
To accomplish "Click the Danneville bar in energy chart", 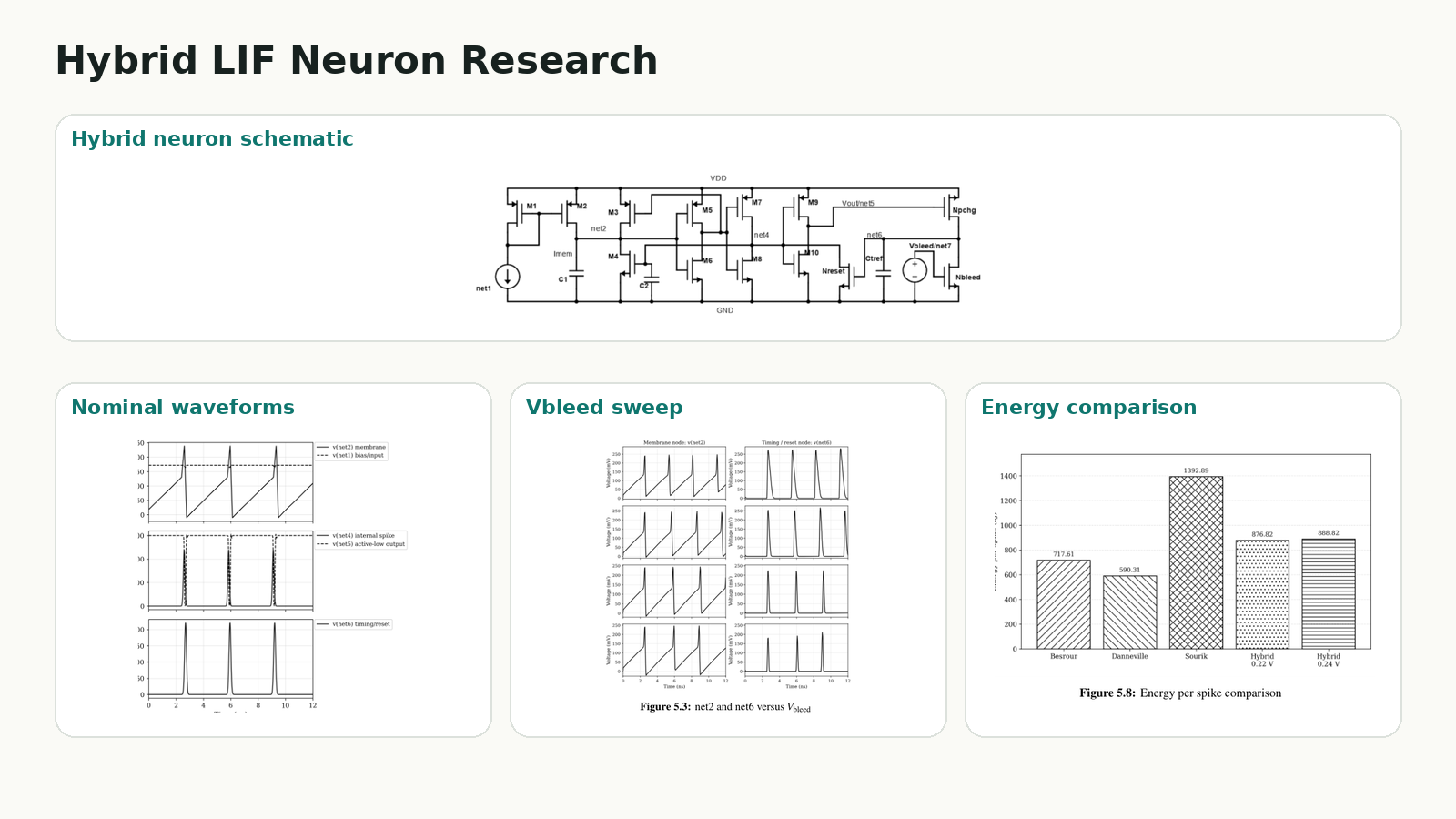I will (x=1129, y=612).
